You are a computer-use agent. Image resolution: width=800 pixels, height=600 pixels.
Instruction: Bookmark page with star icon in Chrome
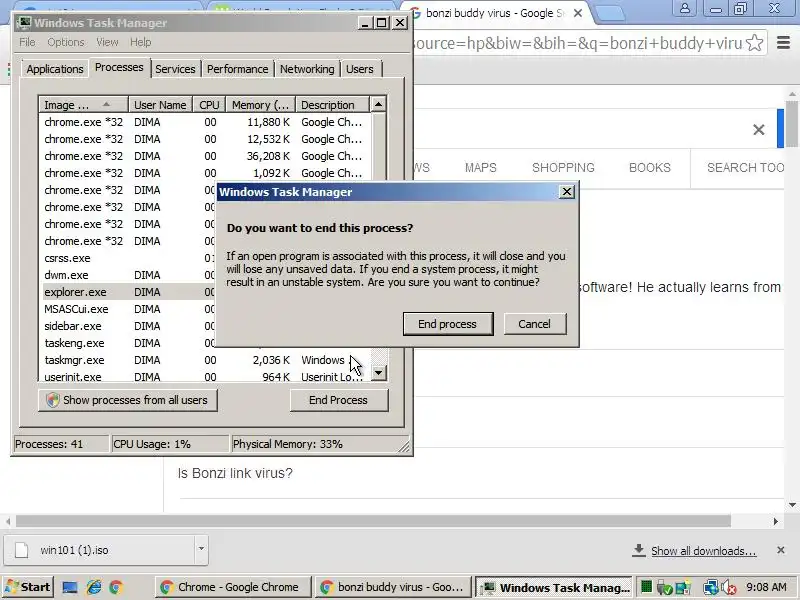click(755, 43)
